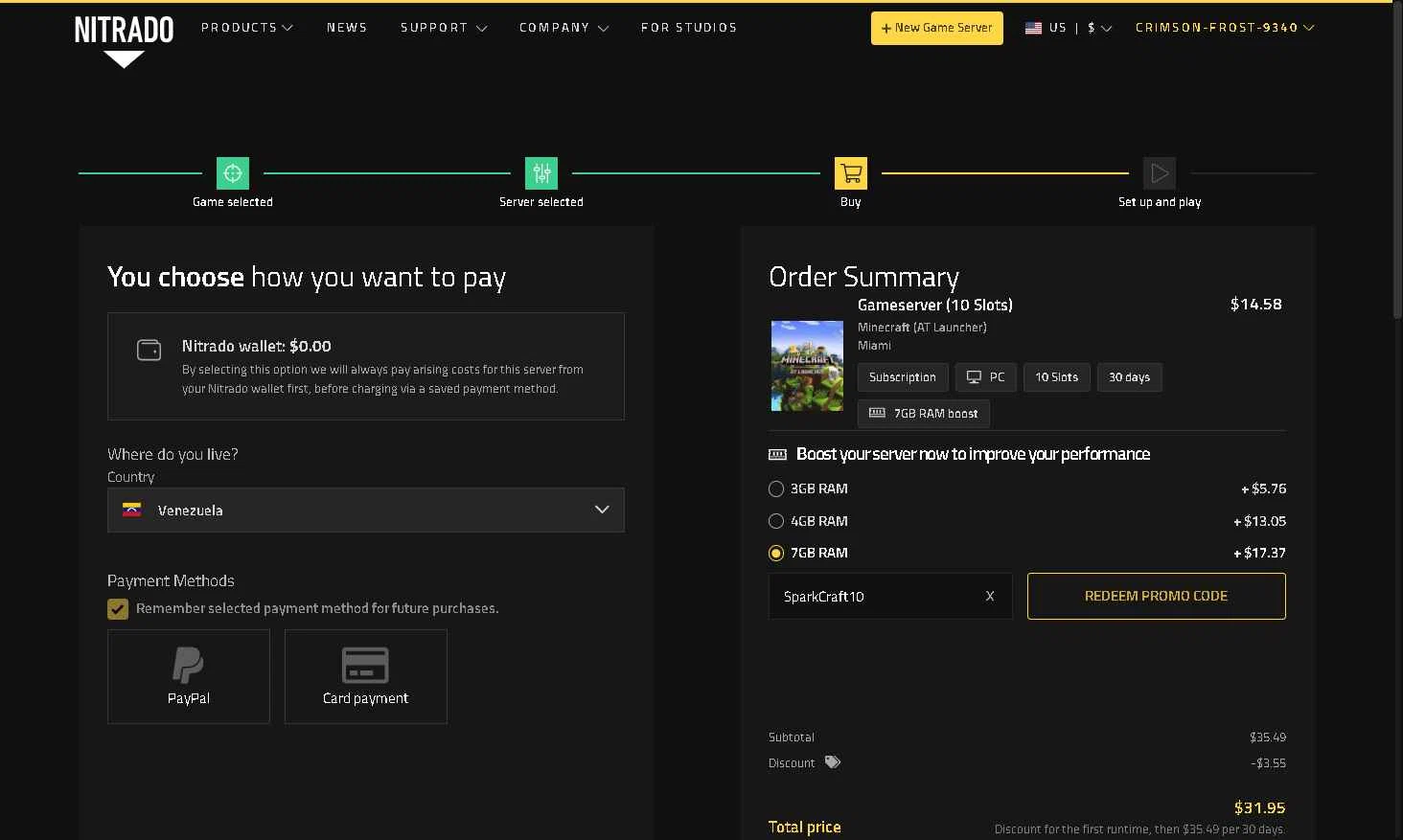
Task: Click the Nitrado logo
Action: (x=124, y=40)
